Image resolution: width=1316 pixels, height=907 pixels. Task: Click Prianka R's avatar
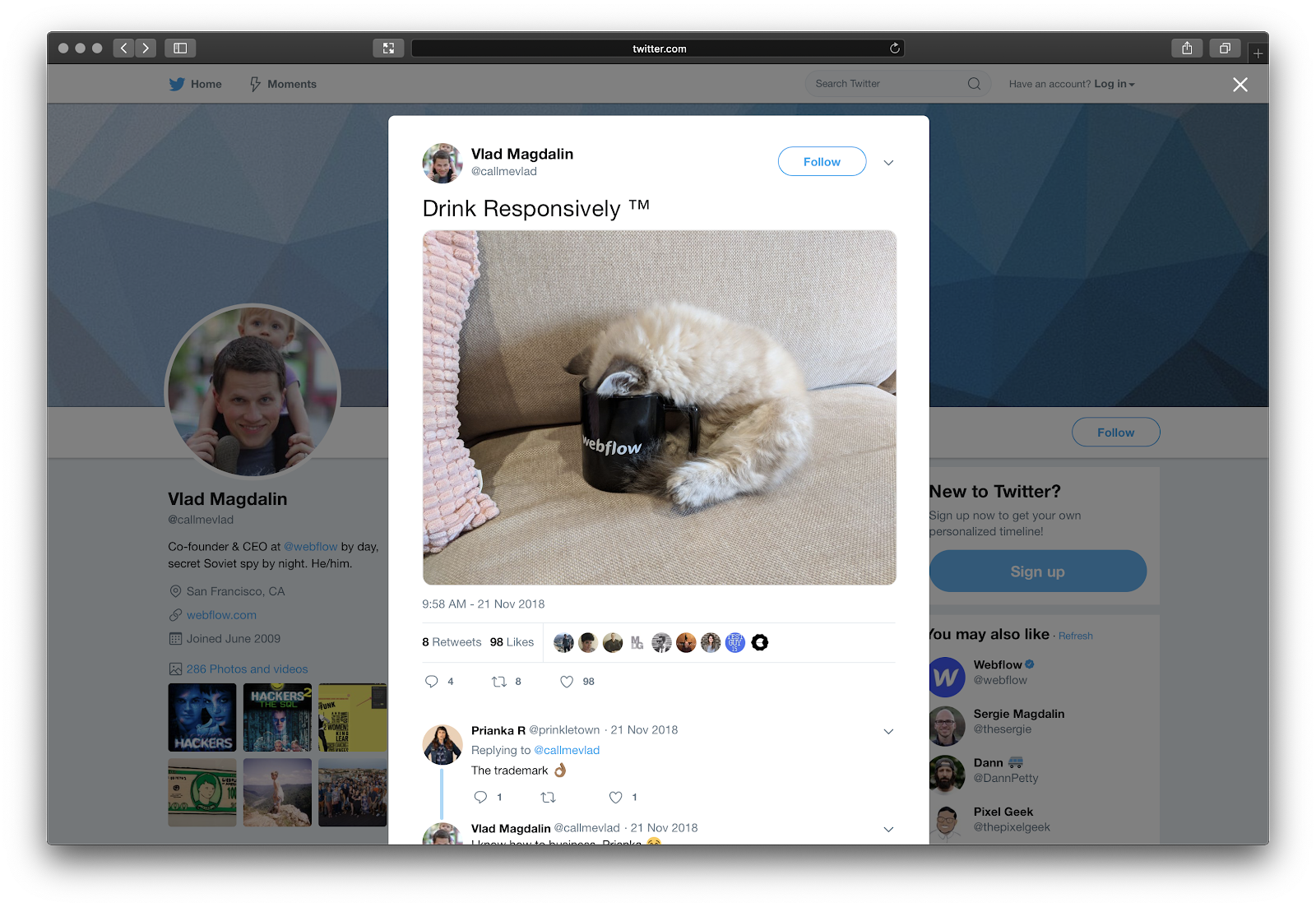tap(443, 745)
